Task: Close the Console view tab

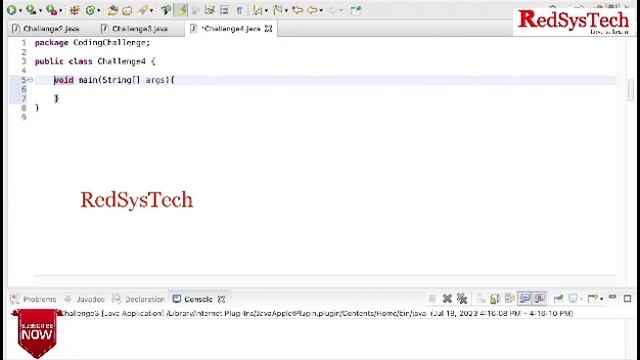Action: pyautogui.click(x=221, y=299)
